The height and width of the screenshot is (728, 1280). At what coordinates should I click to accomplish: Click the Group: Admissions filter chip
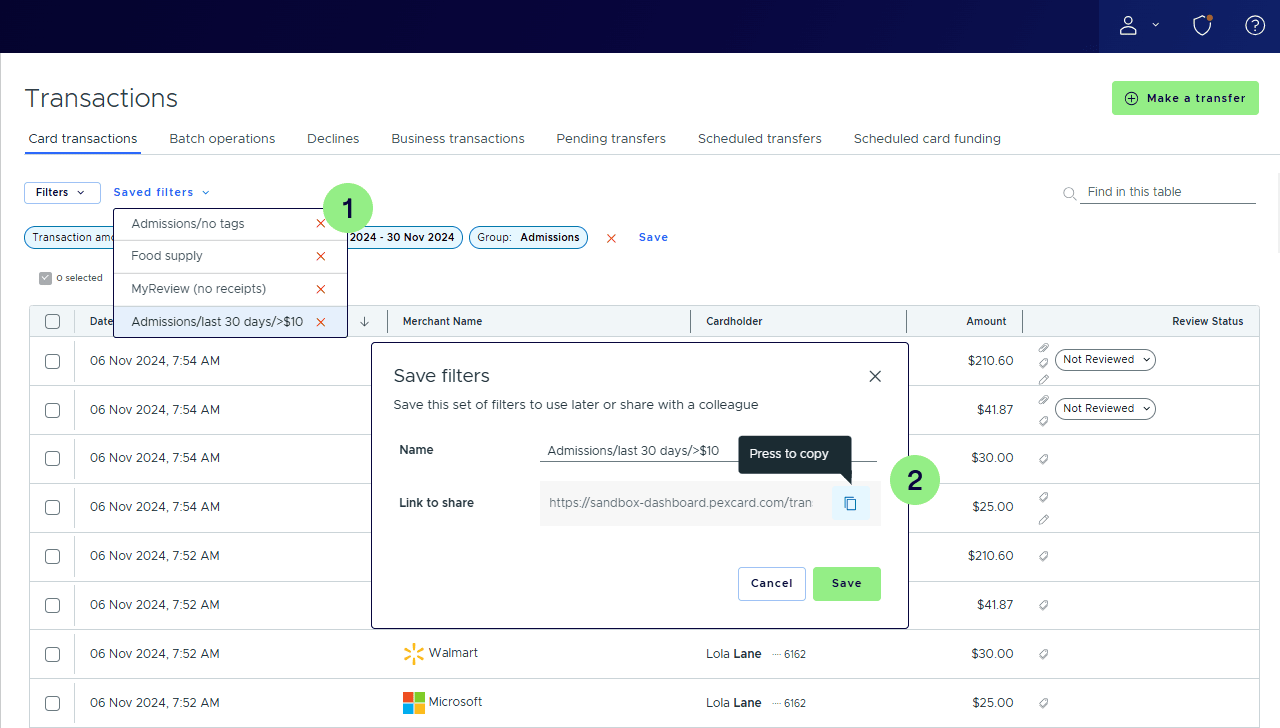[x=528, y=238]
